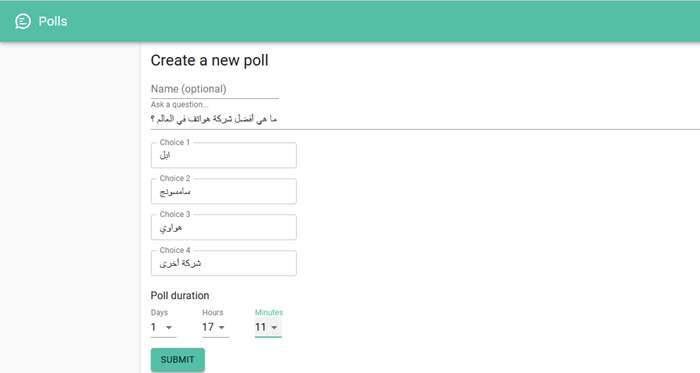700x373 pixels.
Task: Select the Choice 3 input box
Action: pyautogui.click(x=224, y=227)
